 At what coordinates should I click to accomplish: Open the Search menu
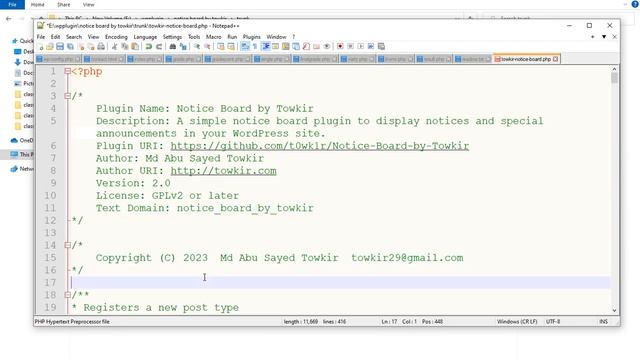74,37
